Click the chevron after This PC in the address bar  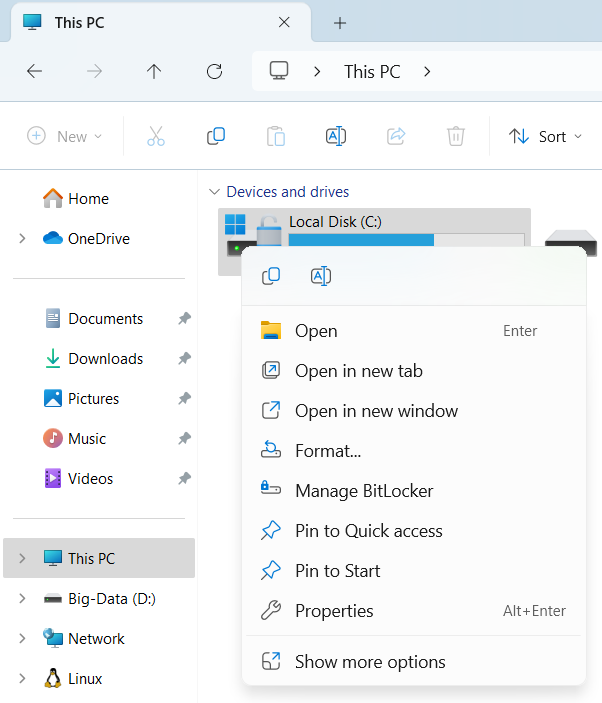click(x=427, y=71)
